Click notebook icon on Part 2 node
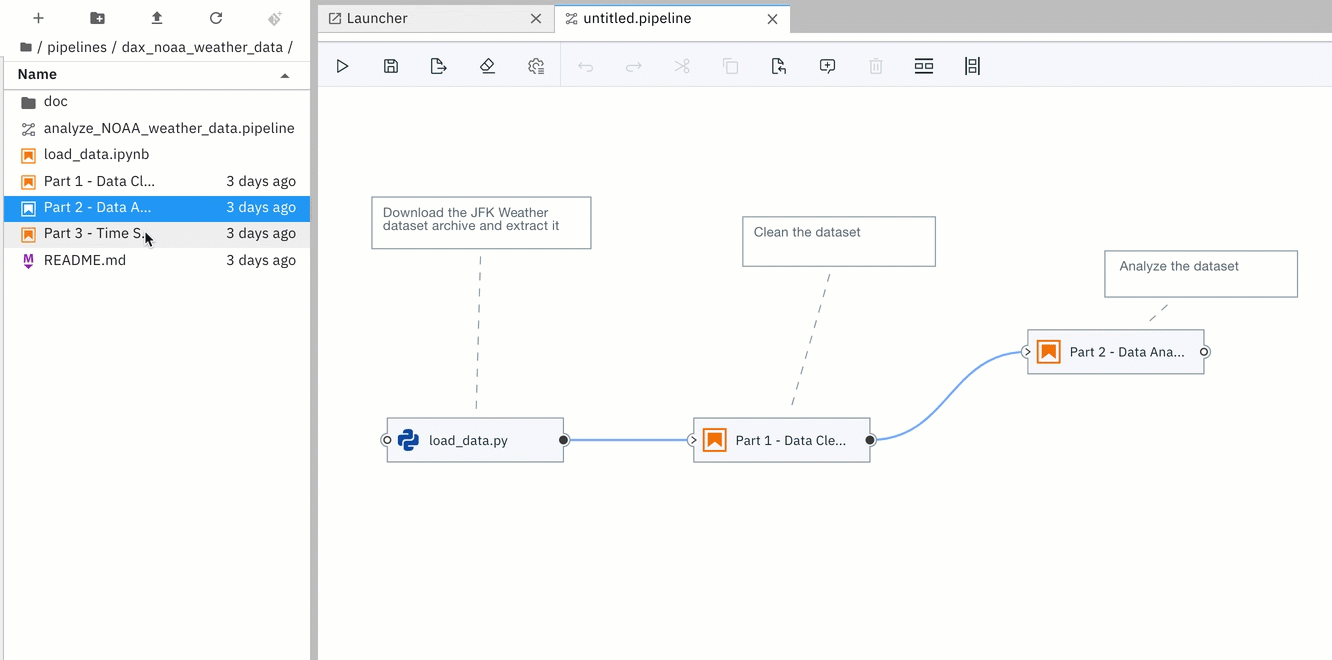The height and width of the screenshot is (660, 1332). coord(1048,352)
